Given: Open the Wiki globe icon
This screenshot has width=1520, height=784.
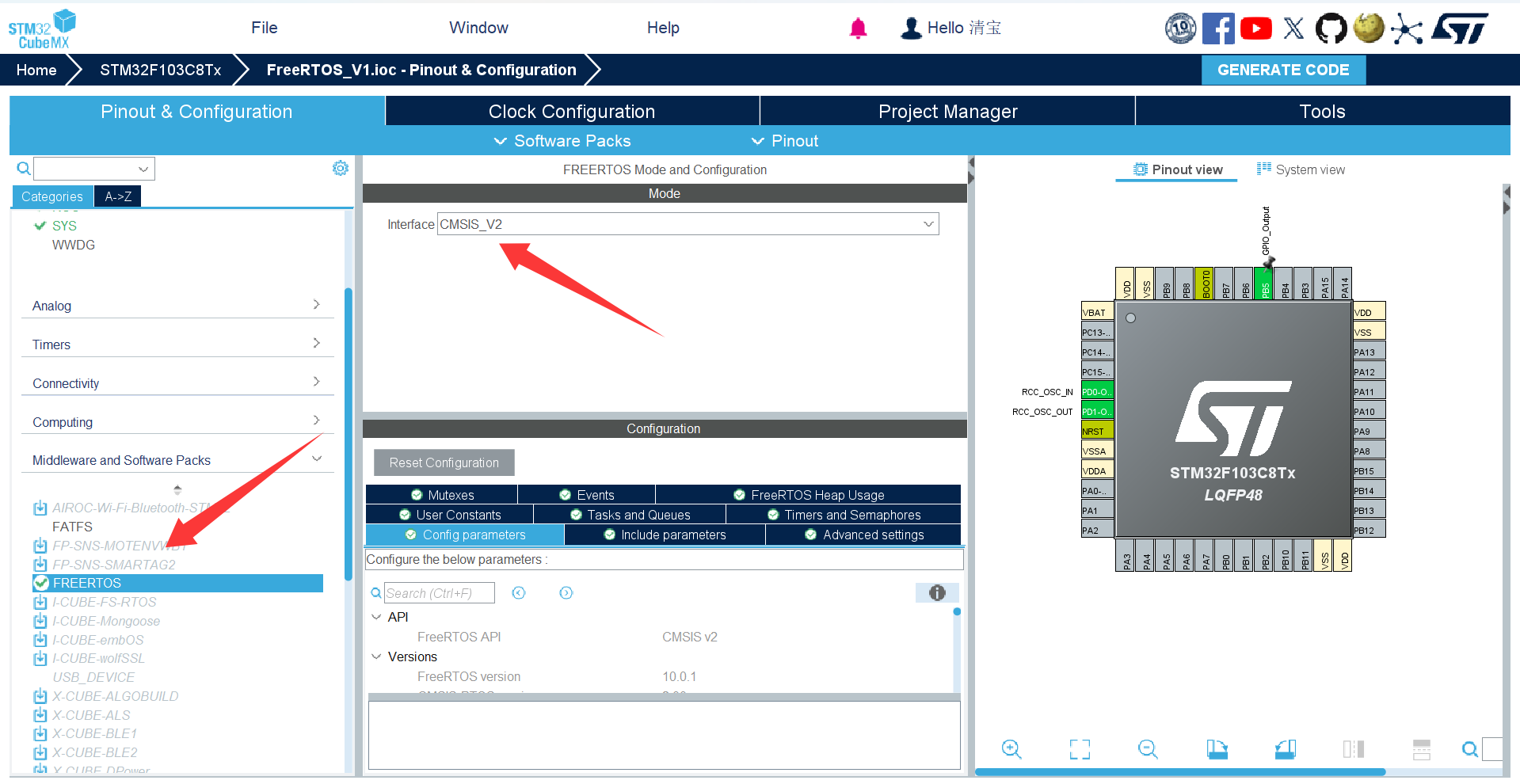Looking at the screenshot, I should pyautogui.click(x=1369, y=29).
